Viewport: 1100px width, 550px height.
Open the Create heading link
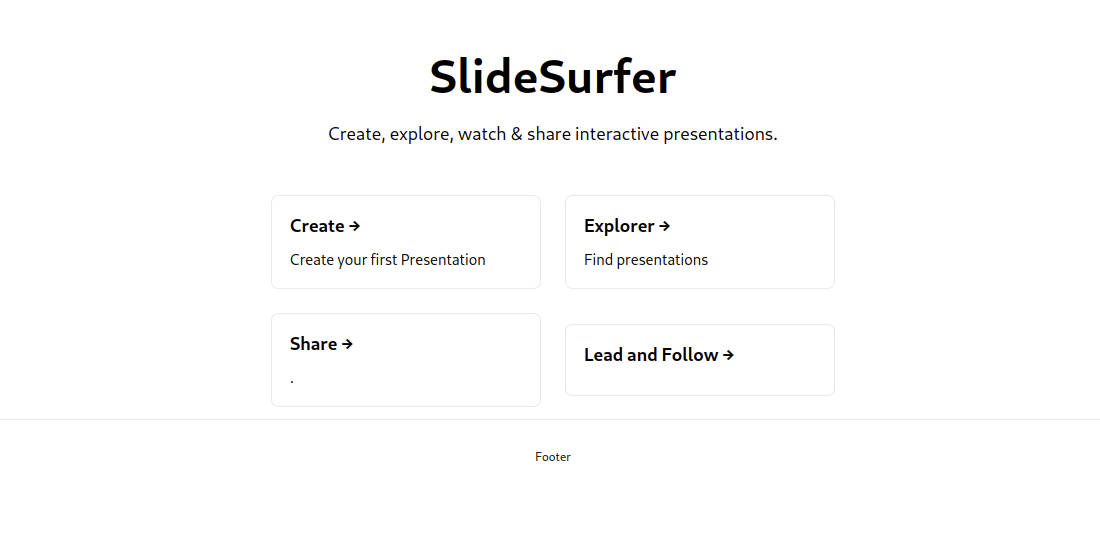pyautogui.click(x=317, y=226)
